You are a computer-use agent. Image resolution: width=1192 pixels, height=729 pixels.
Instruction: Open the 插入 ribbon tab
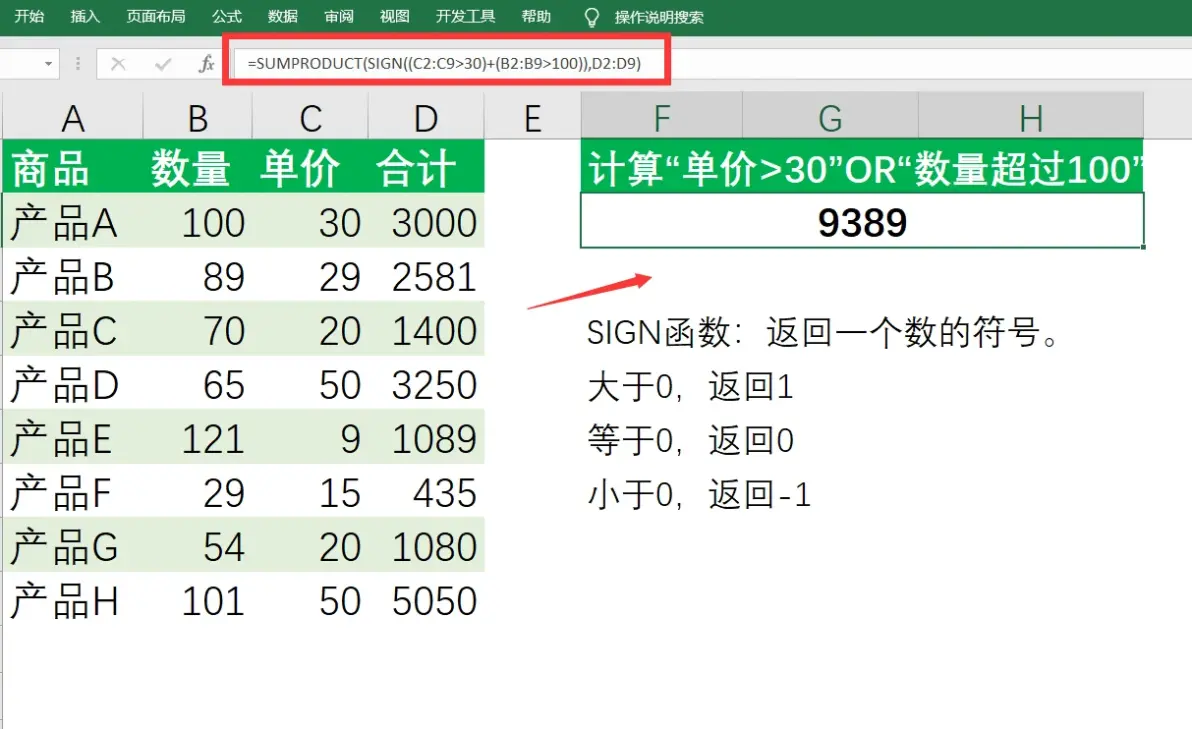point(84,16)
